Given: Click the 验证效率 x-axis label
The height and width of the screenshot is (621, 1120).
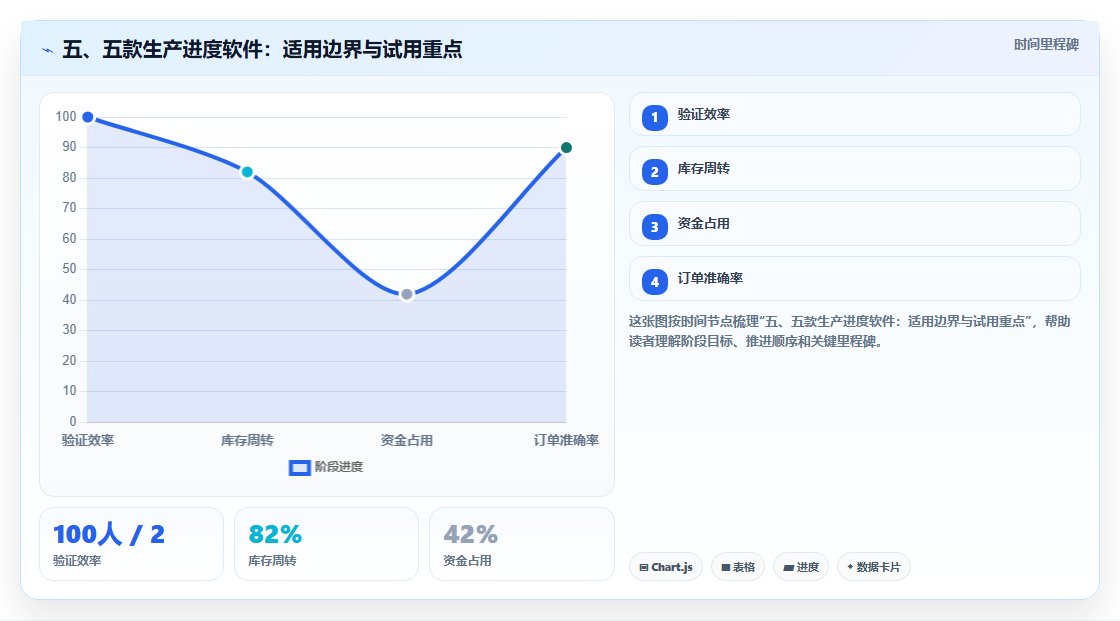Looking at the screenshot, I should [88, 441].
